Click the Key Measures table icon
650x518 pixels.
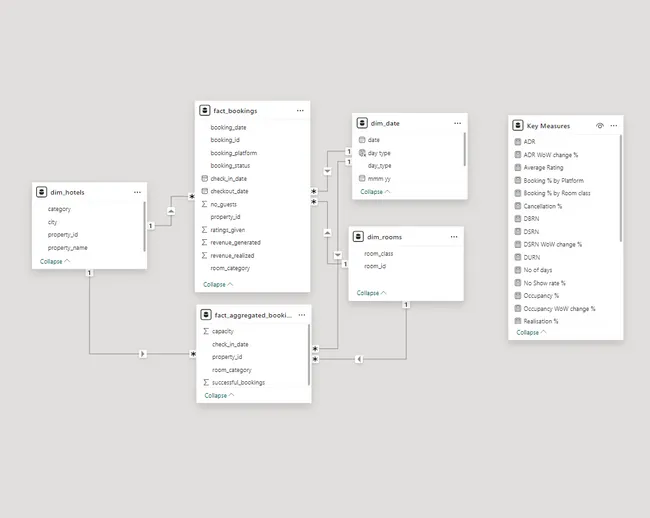518,126
